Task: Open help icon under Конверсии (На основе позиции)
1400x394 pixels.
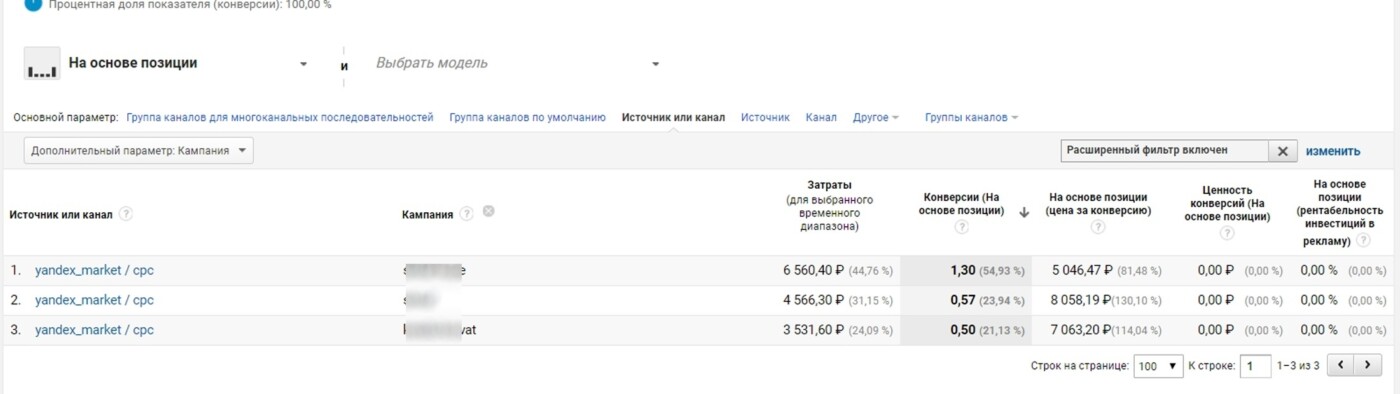Action: [961, 228]
